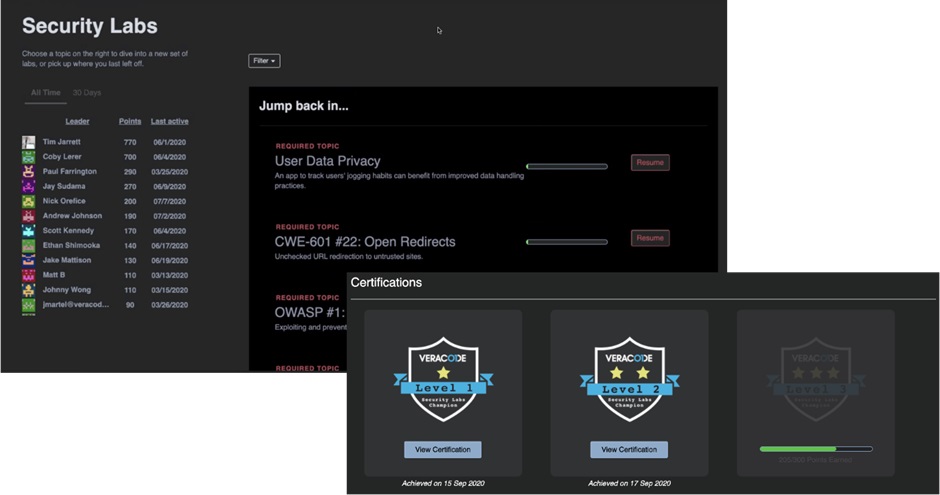Sort leaderboard by Last active column

(170, 121)
